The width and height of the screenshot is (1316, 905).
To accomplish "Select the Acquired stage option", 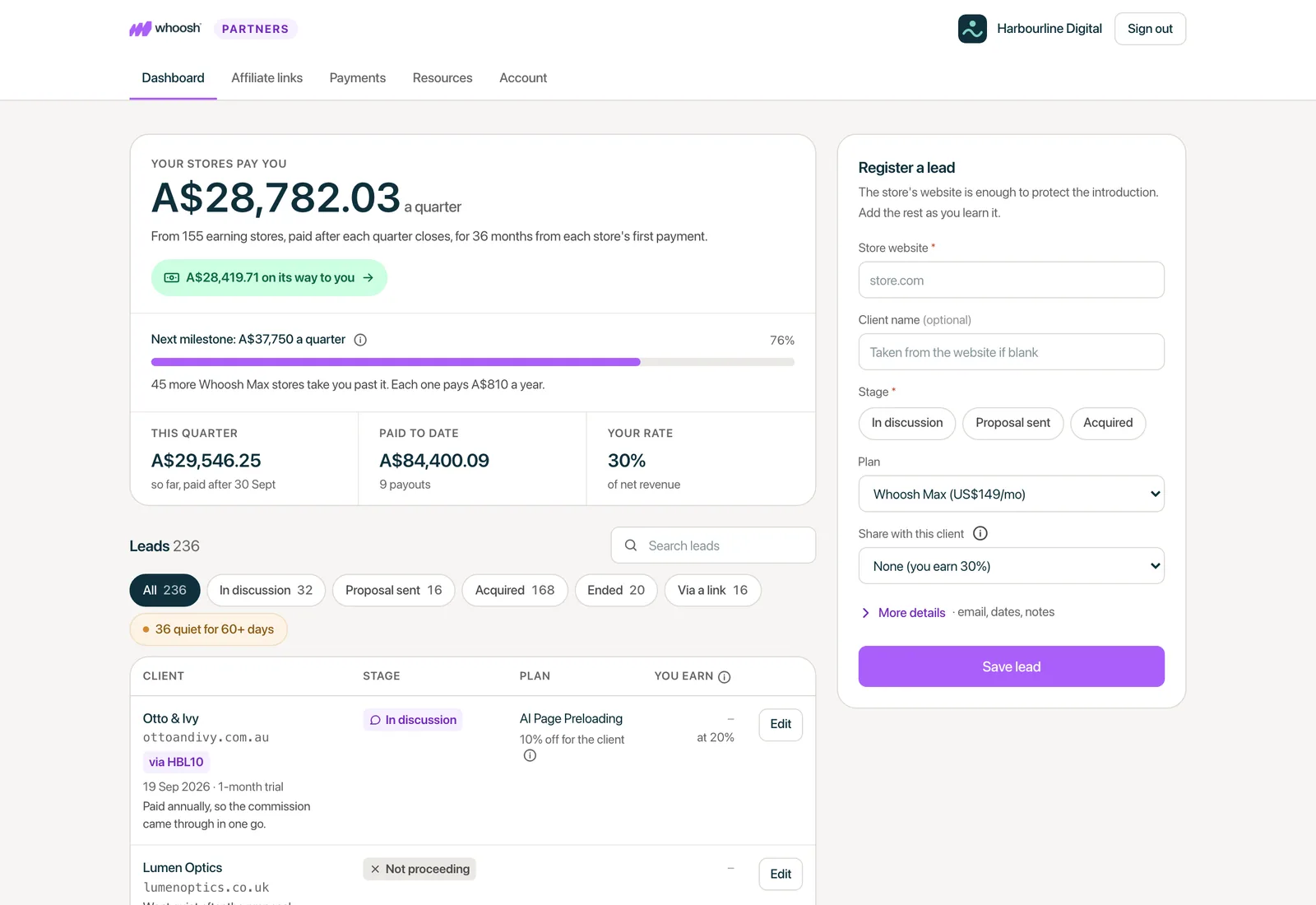I will (1108, 423).
